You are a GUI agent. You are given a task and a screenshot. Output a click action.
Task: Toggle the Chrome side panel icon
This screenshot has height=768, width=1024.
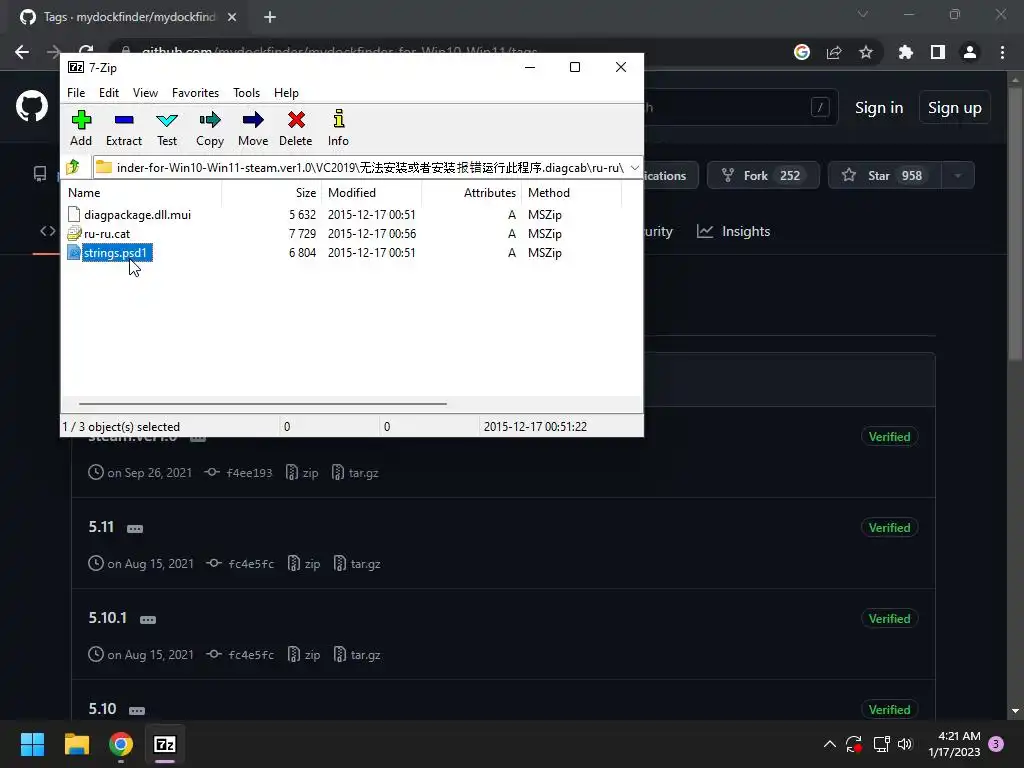point(938,52)
